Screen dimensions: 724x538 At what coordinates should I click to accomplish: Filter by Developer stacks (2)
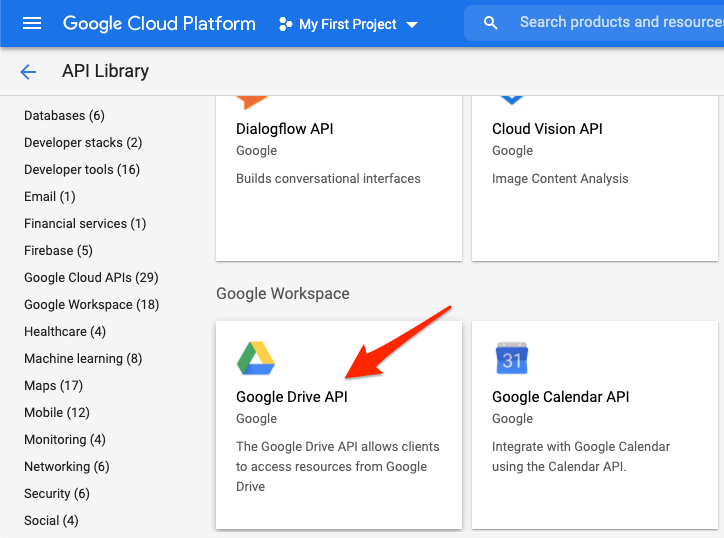83,143
